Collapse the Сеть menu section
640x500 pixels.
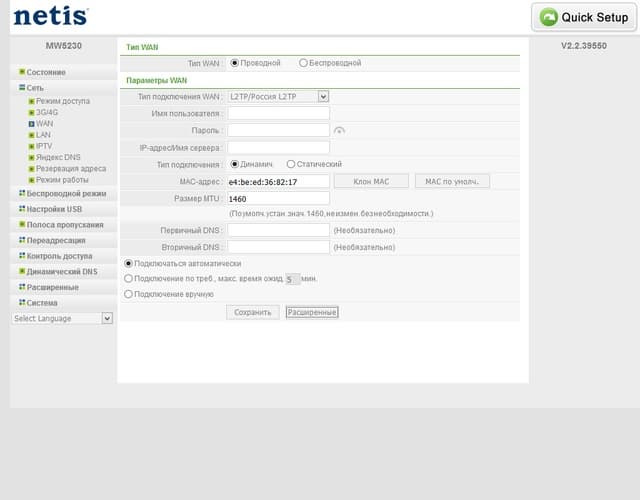[x=35, y=88]
